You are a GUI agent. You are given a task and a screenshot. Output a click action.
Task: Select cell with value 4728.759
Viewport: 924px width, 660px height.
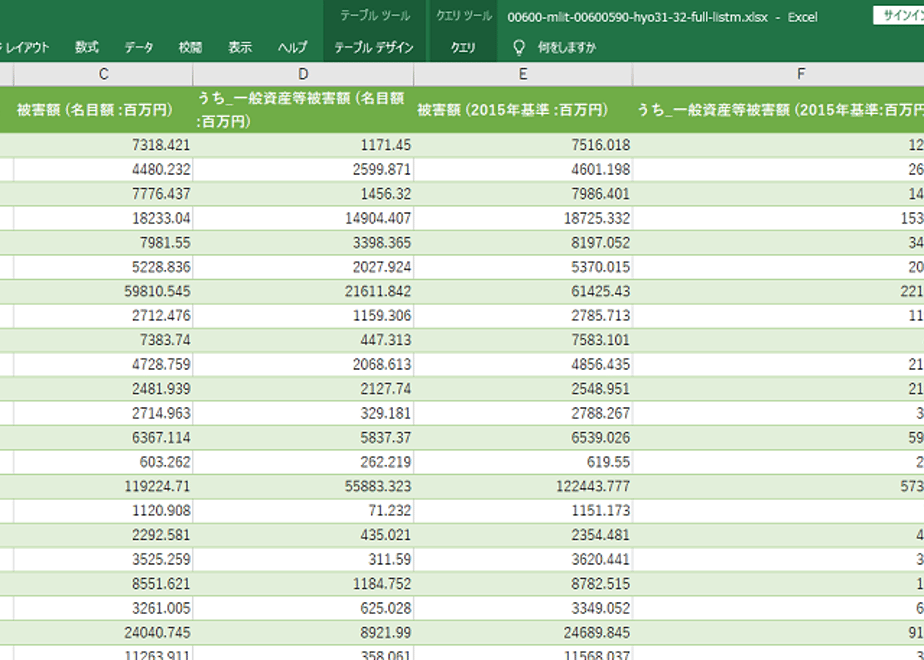[103, 365]
